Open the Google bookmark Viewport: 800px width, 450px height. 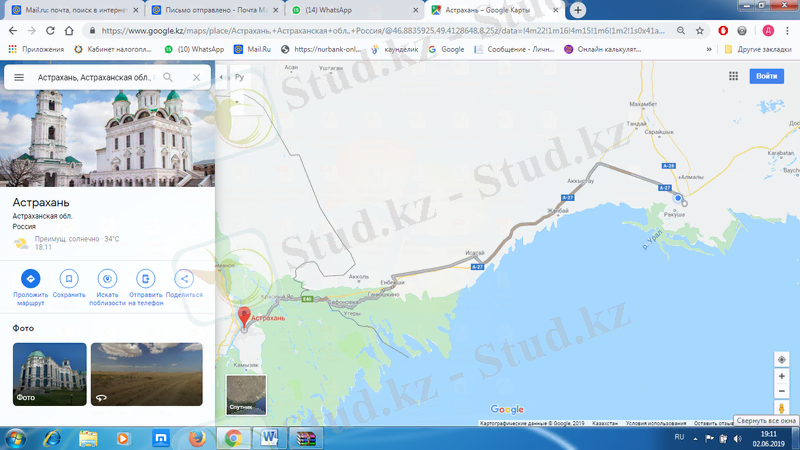click(446, 49)
